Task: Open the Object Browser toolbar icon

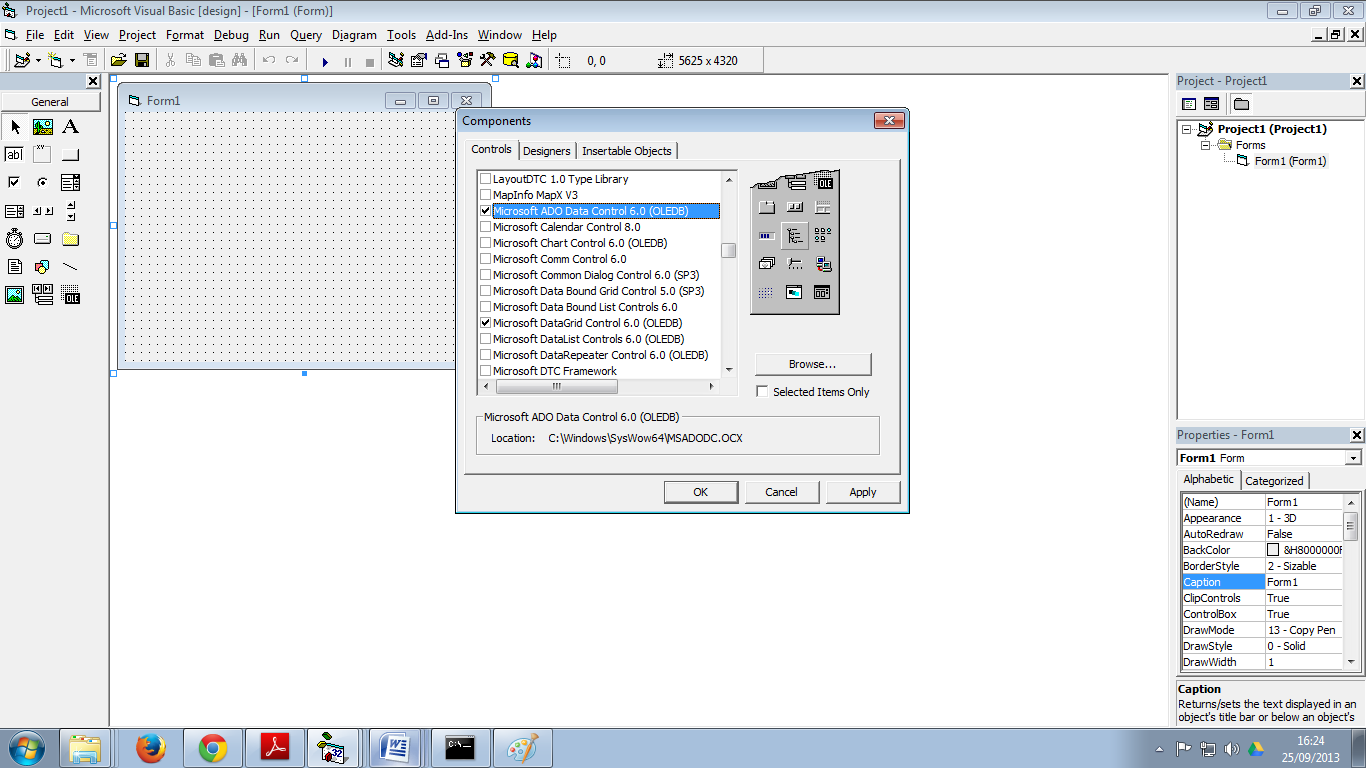Action: [465, 61]
